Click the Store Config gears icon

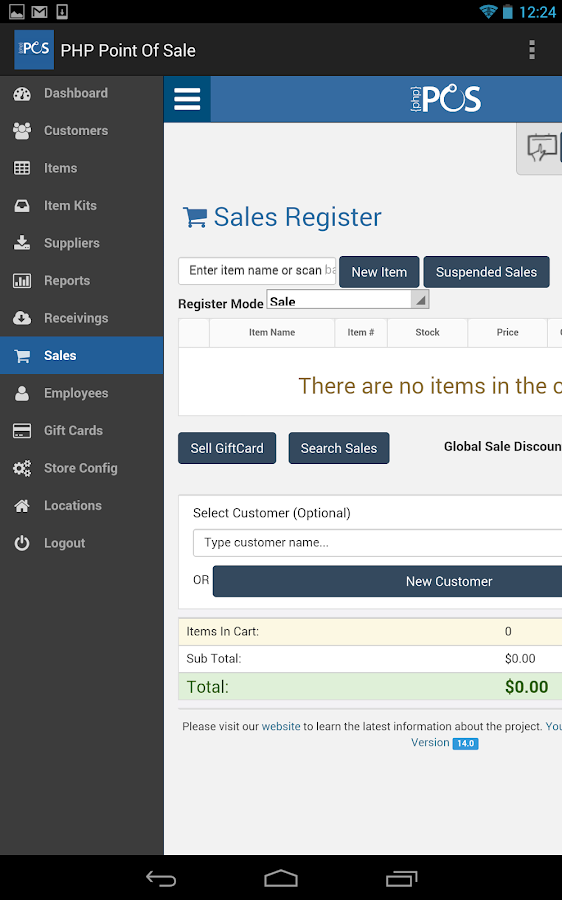click(x=22, y=468)
